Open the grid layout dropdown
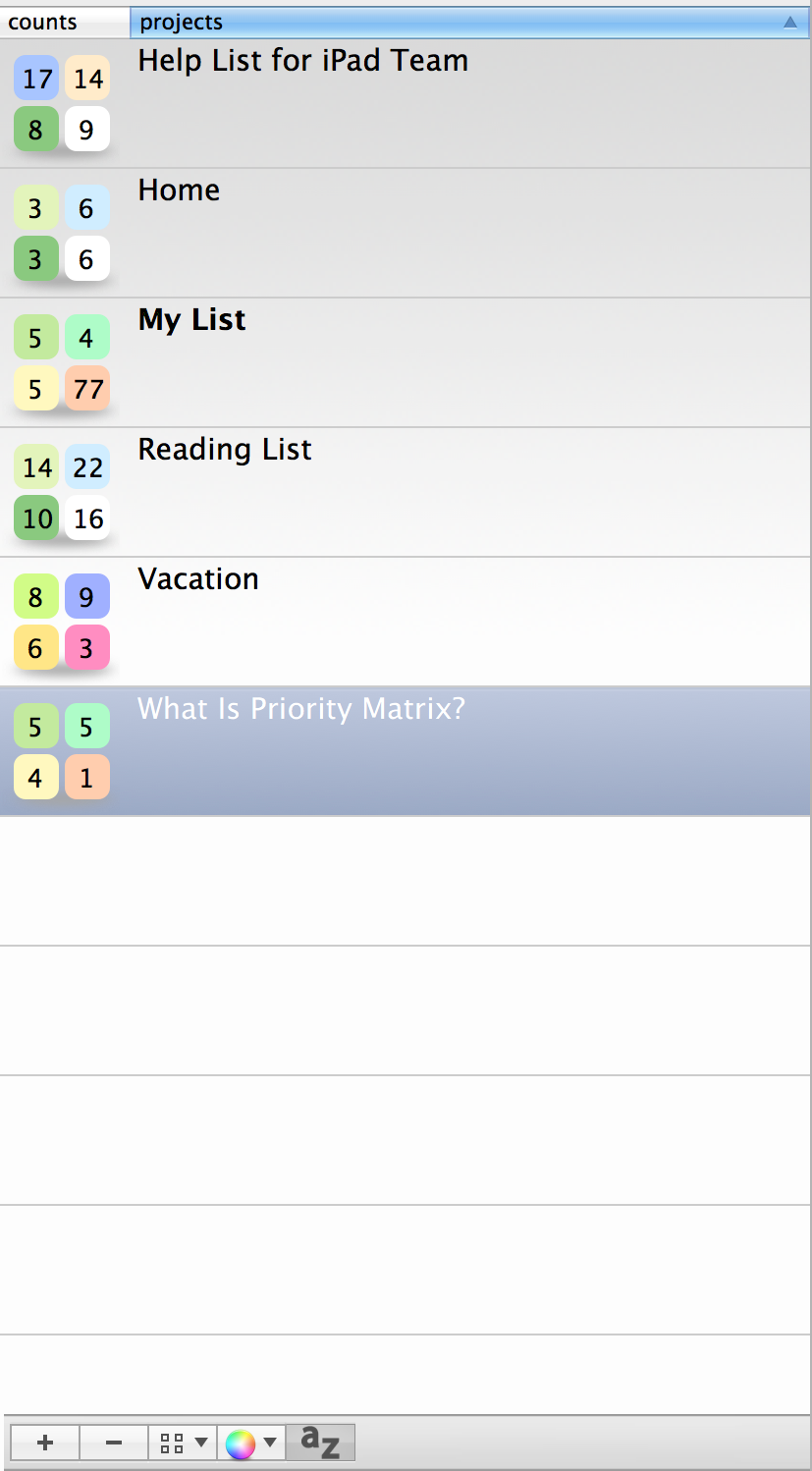Image resolution: width=812 pixels, height=1471 pixels. tap(183, 1443)
